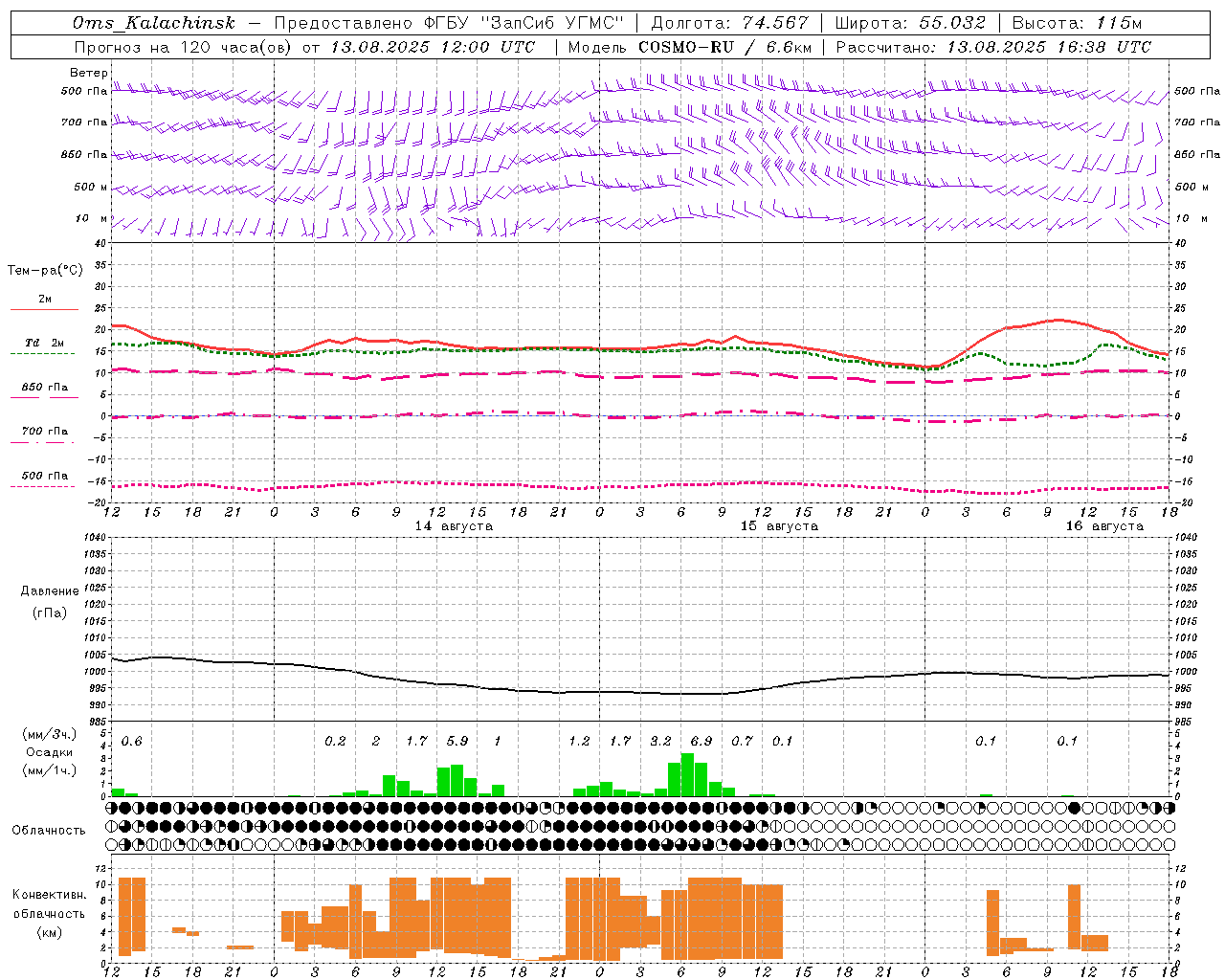This screenshot has height=980, width=1225.
Task: Click the 1.2 precipitation amount value
Action: tap(579, 742)
